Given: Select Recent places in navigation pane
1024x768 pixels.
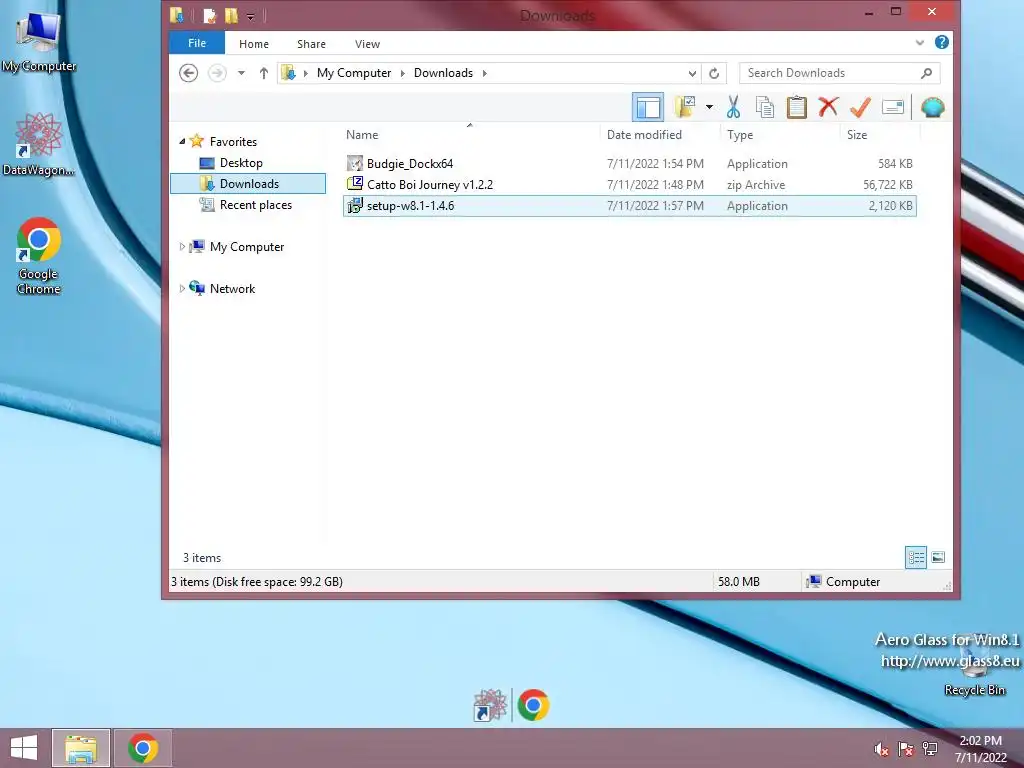Looking at the screenshot, I should [255, 204].
